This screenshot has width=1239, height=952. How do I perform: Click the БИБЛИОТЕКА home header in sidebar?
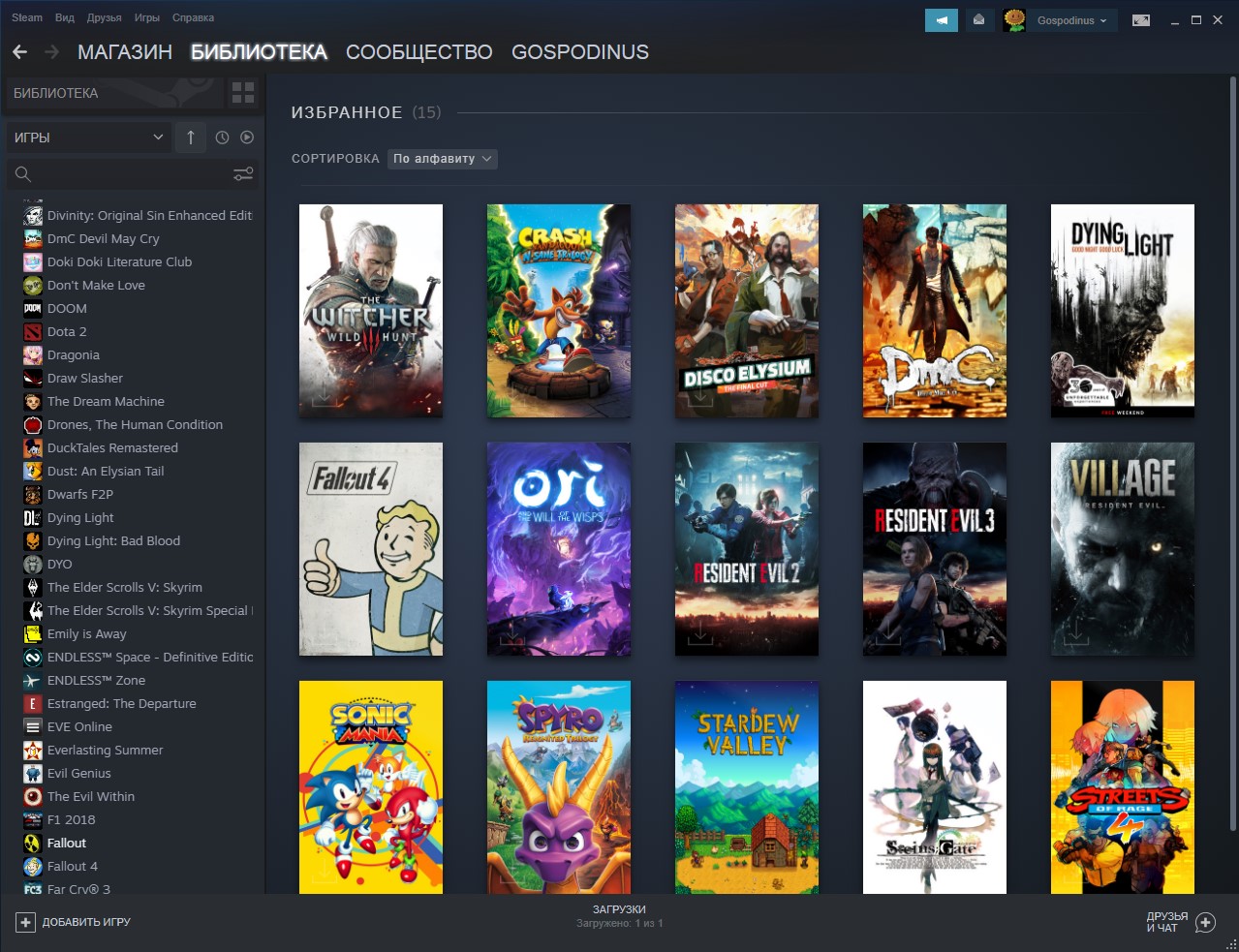pos(114,93)
